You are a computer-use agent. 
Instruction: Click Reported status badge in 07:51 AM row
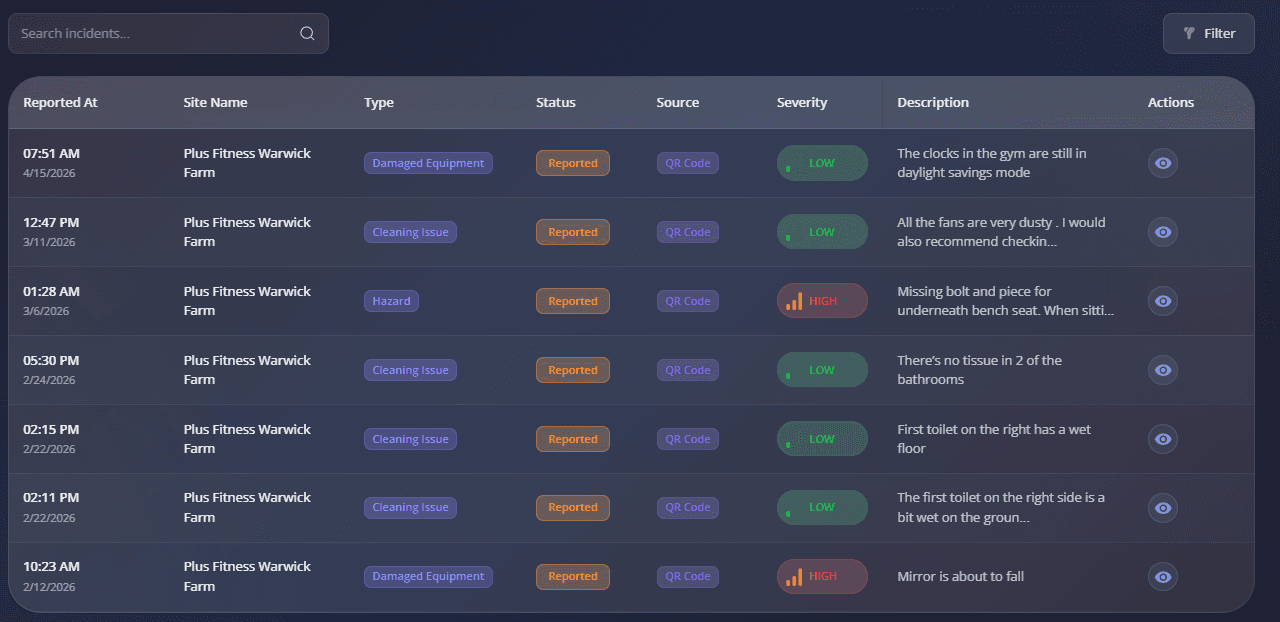pos(573,163)
